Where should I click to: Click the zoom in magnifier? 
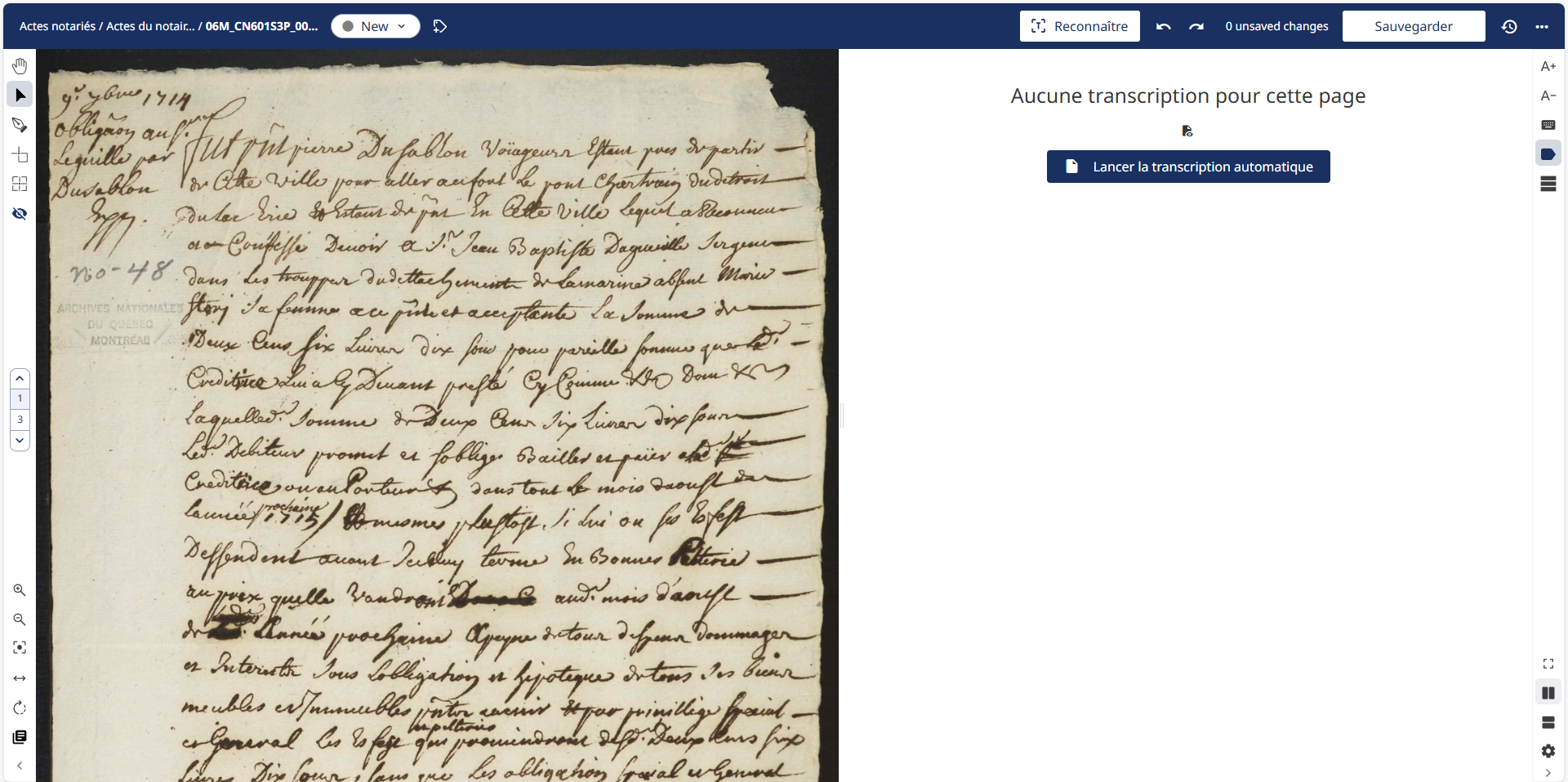coord(20,590)
